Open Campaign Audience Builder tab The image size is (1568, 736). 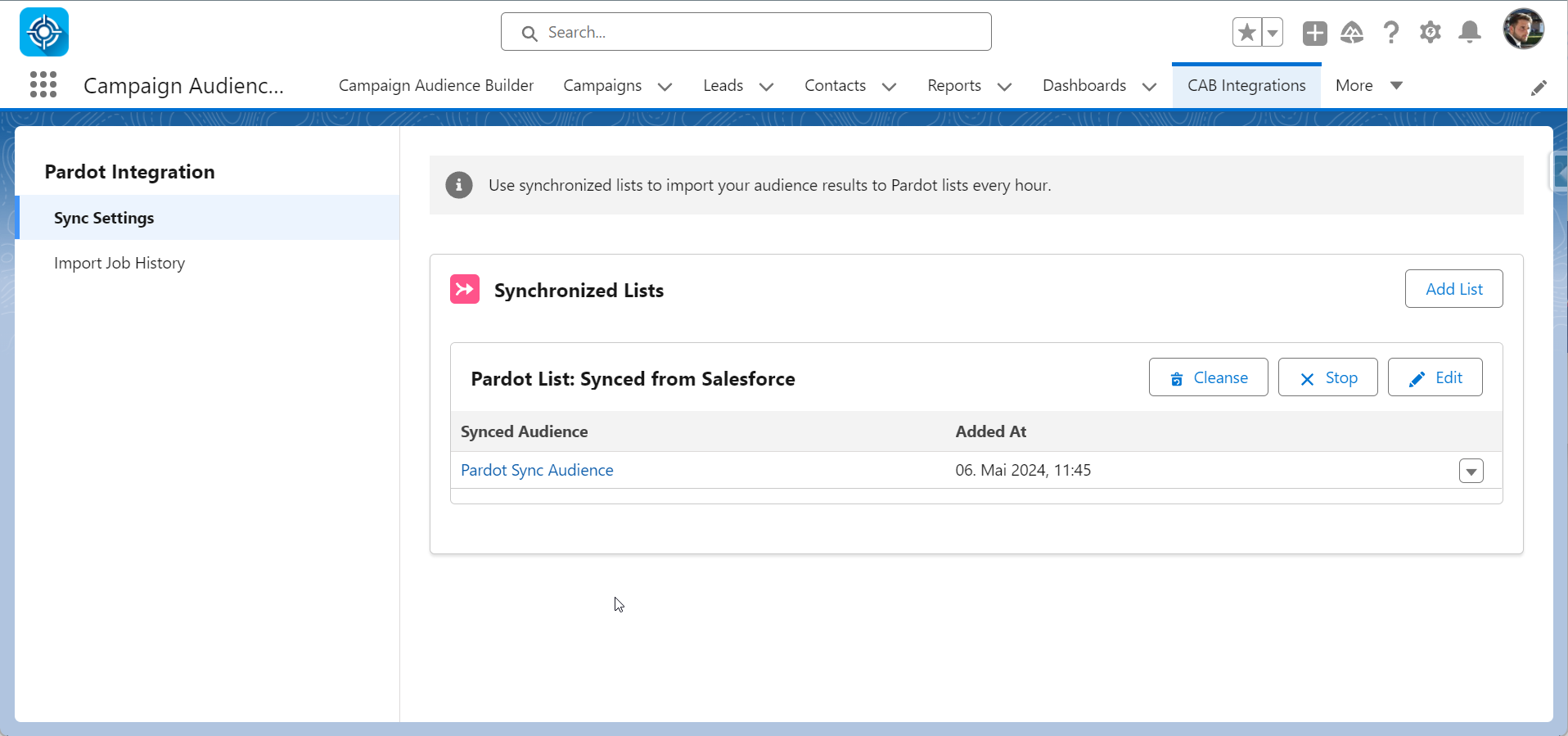(436, 85)
